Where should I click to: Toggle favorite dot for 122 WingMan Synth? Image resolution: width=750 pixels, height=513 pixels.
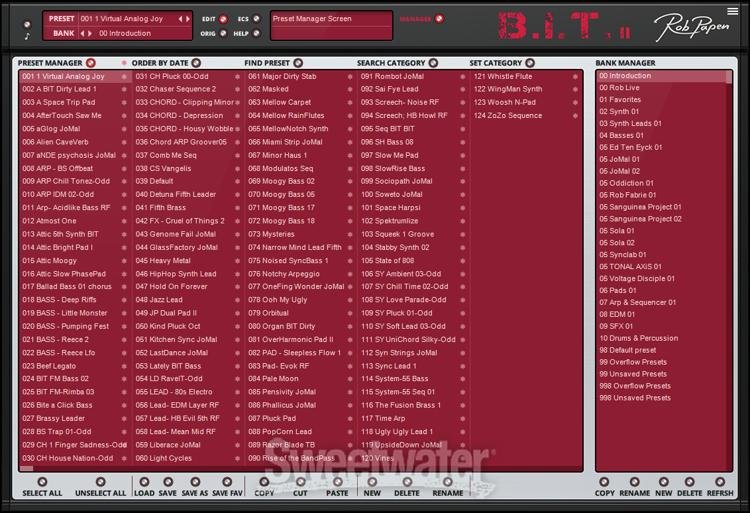(575, 89)
